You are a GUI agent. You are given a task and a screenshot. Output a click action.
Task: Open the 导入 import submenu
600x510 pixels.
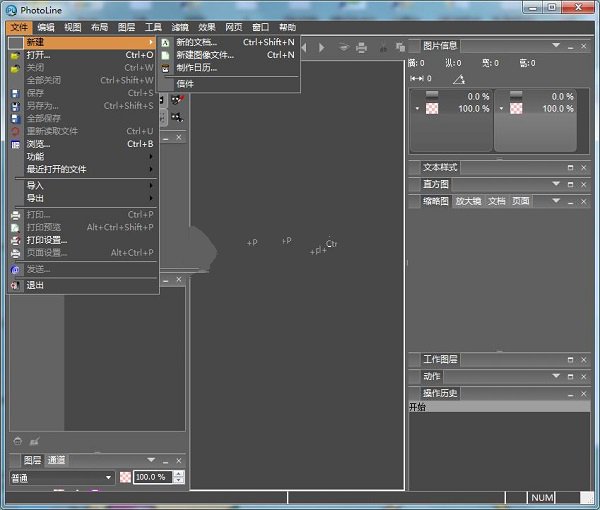point(83,186)
